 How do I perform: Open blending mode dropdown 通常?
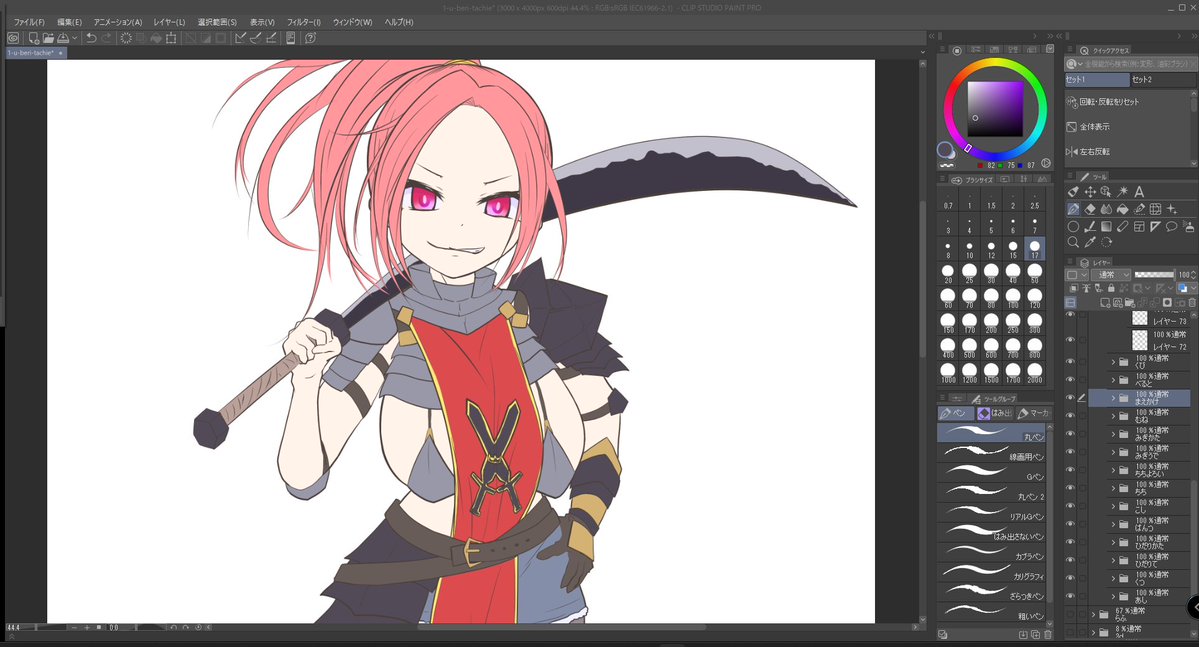click(1112, 275)
